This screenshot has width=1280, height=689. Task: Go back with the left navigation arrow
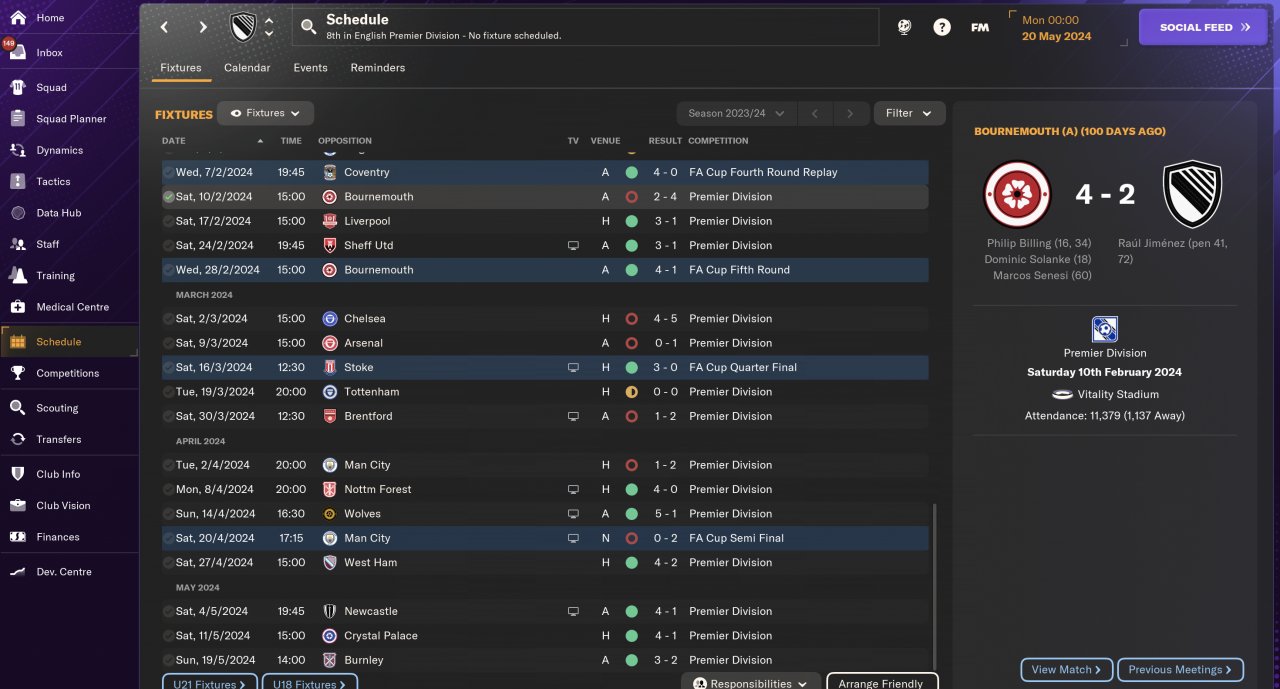(x=165, y=27)
